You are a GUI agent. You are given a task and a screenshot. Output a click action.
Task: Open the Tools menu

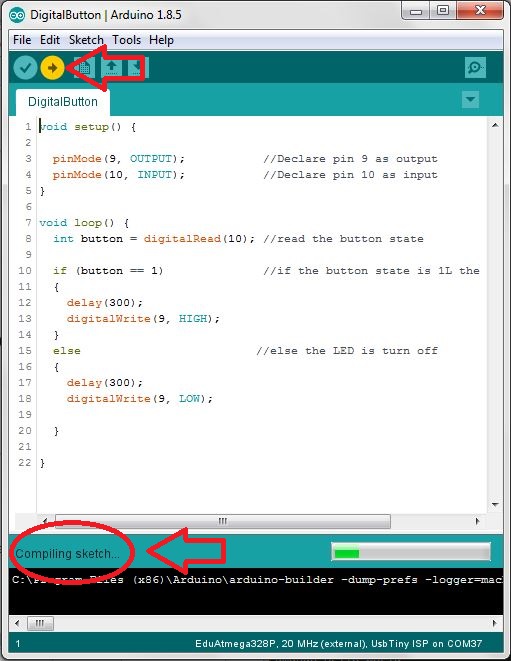(x=126, y=40)
